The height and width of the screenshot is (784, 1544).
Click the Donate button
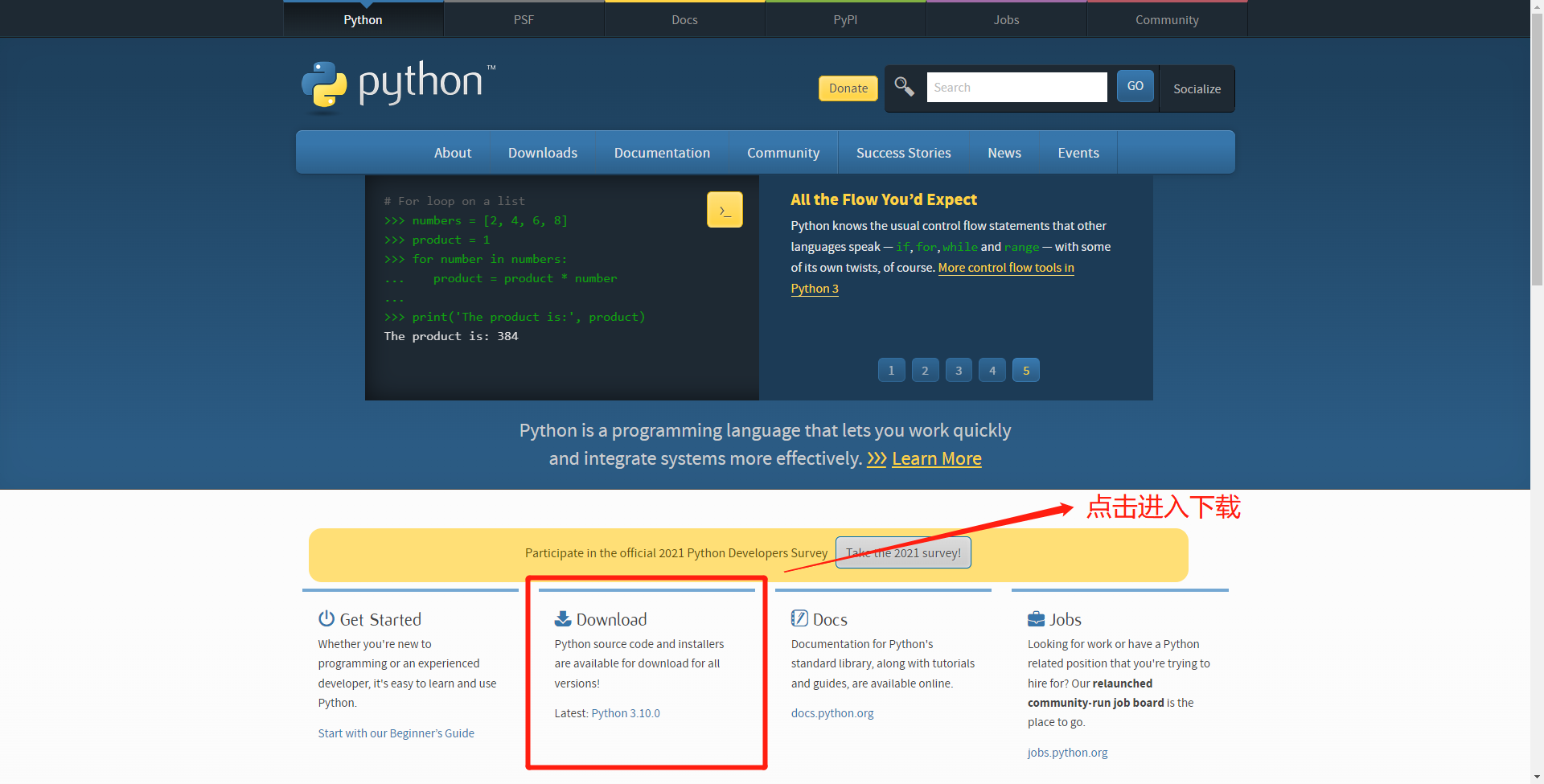pyautogui.click(x=848, y=88)
